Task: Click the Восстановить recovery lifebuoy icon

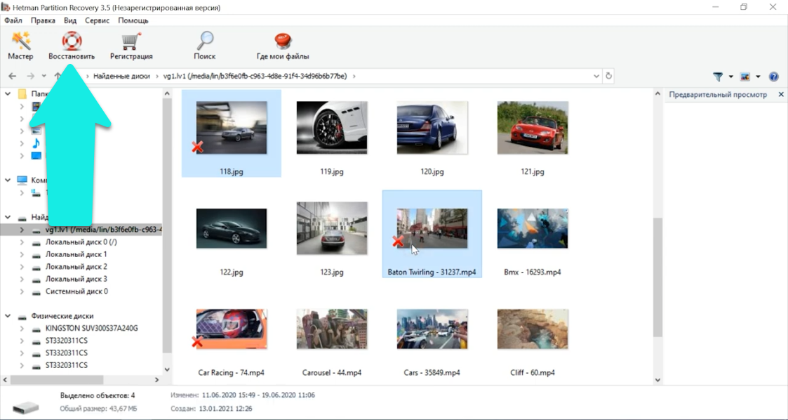Action: (x=71, y=45)
